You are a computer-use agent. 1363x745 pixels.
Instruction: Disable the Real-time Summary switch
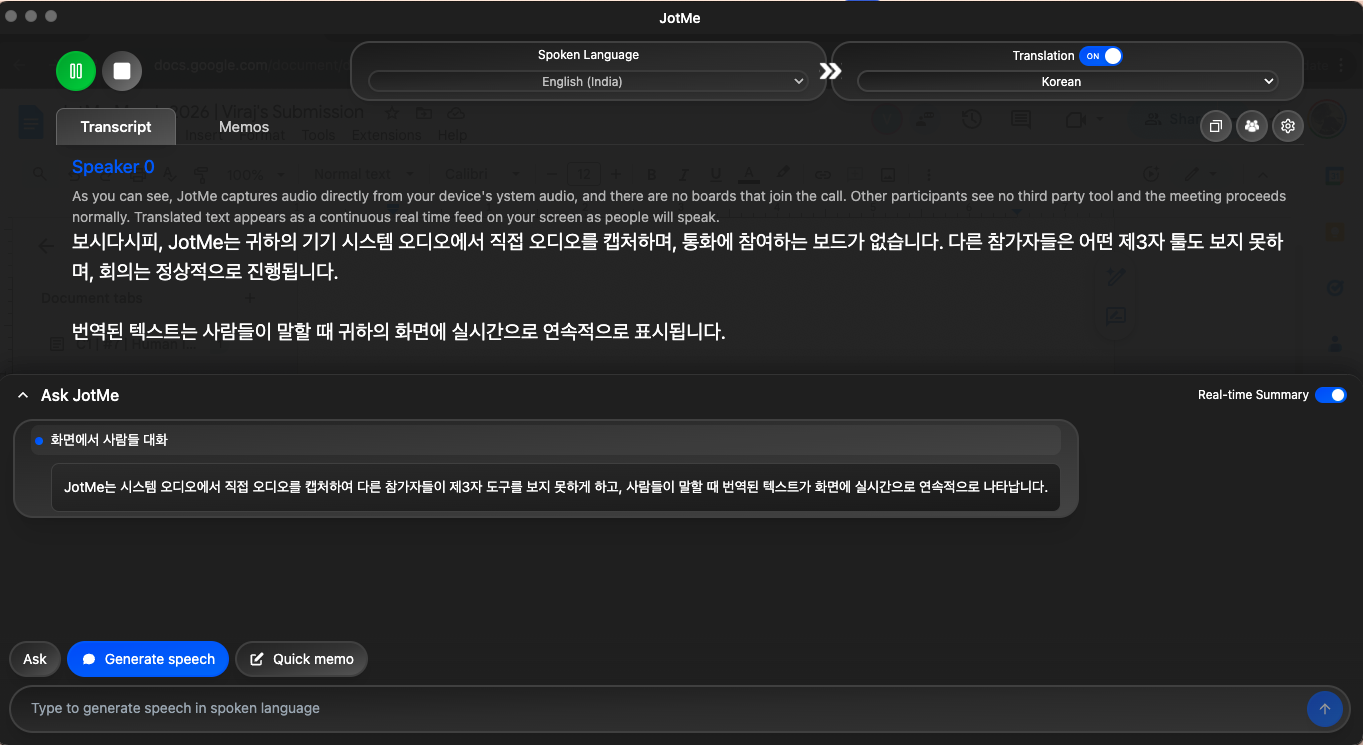[x=1331, y=395]
